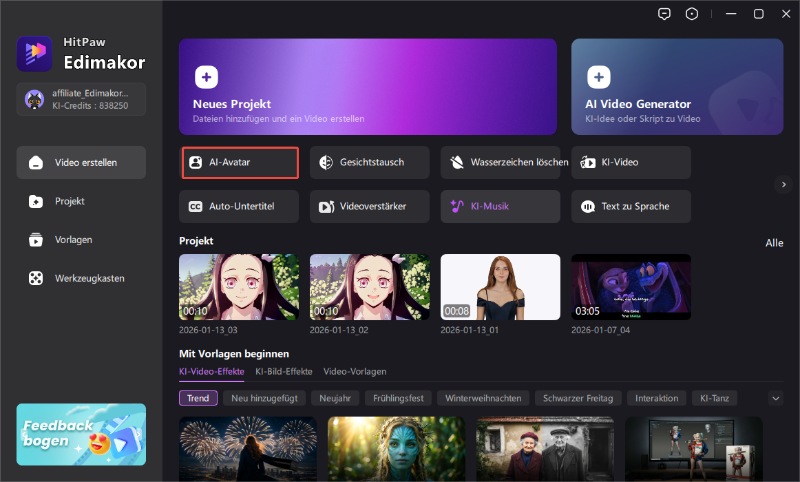Launch the Gesichtstausch face swap tool
Image resolution: width=800 pixels, height=482 pixels.
370,162
